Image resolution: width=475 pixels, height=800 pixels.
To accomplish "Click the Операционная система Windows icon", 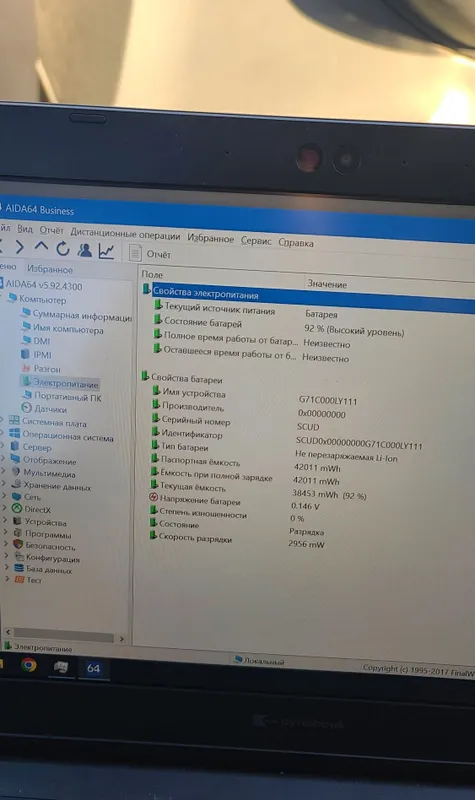I will point(14,433).
